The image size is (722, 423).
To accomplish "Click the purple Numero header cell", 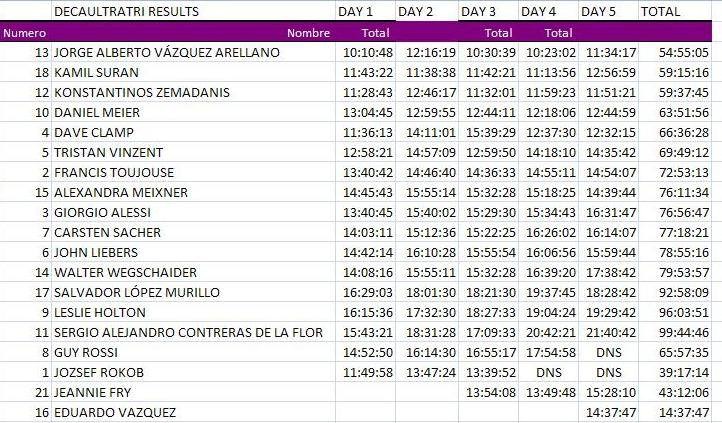I will pos(25,33).
